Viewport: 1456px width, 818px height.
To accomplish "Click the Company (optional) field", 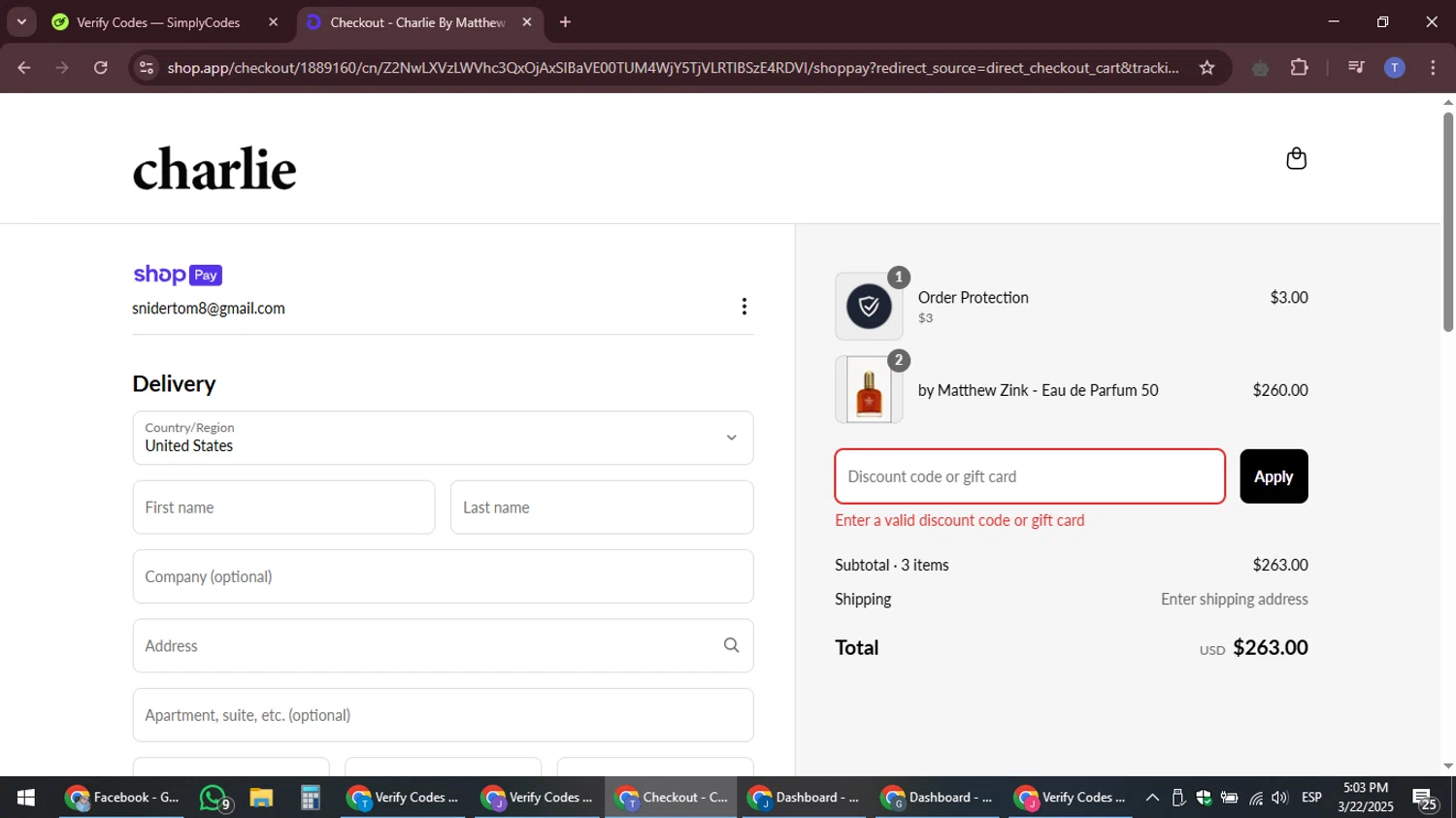I will coord(443,576).
